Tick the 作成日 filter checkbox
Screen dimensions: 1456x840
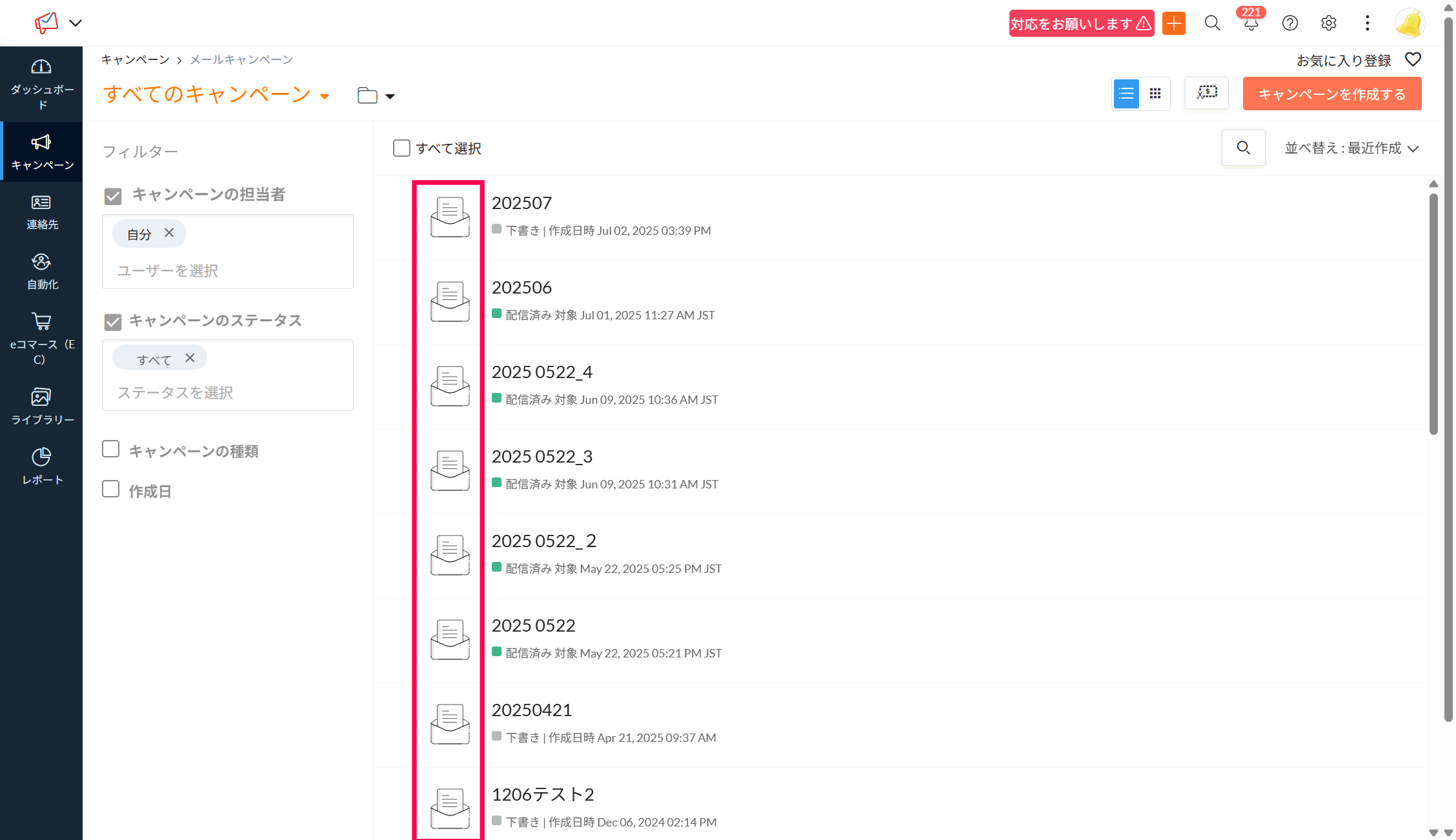point(111,490)
